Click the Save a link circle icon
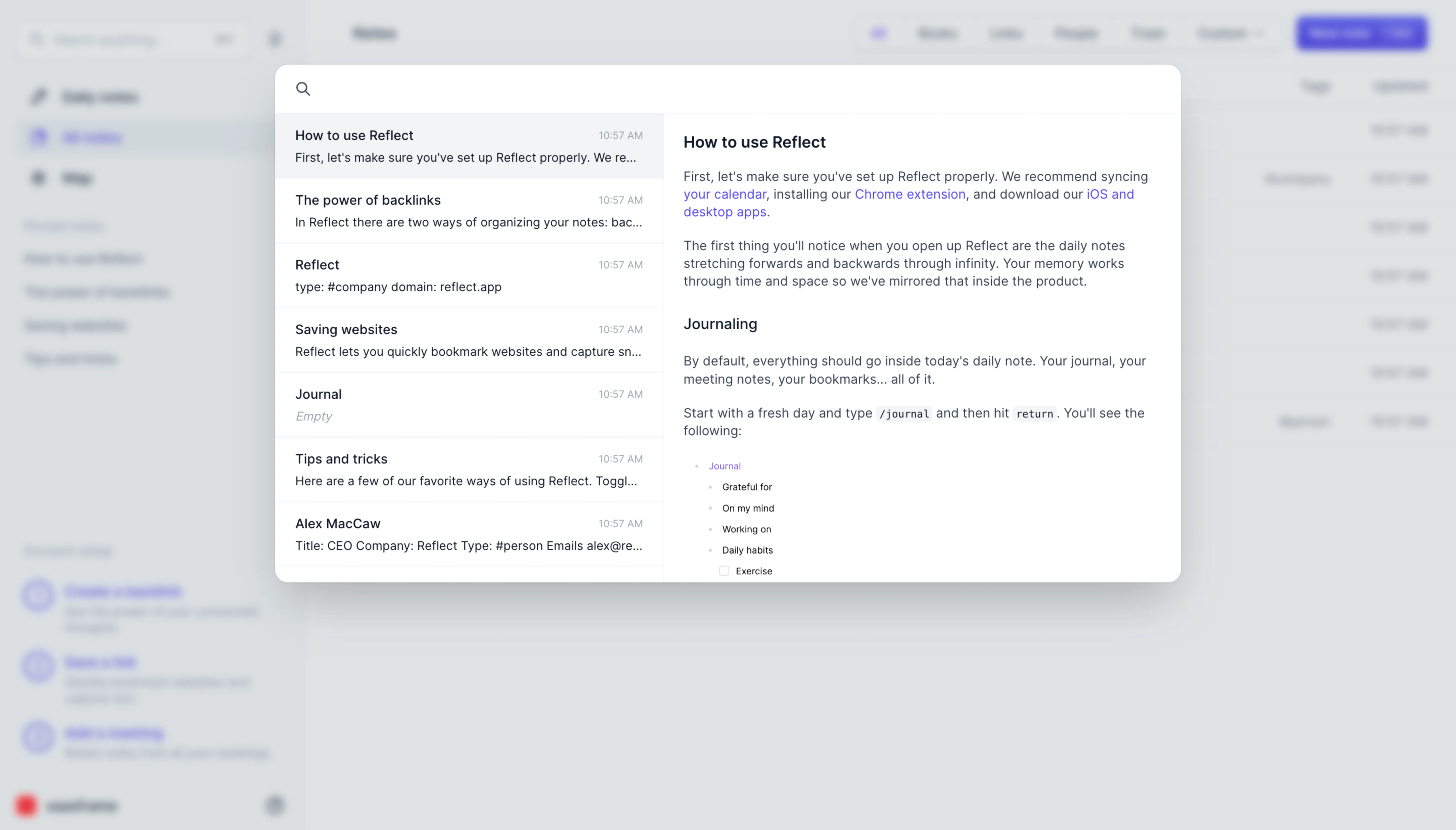Screen dimensions: 1456x830 [x=38, y=666]
